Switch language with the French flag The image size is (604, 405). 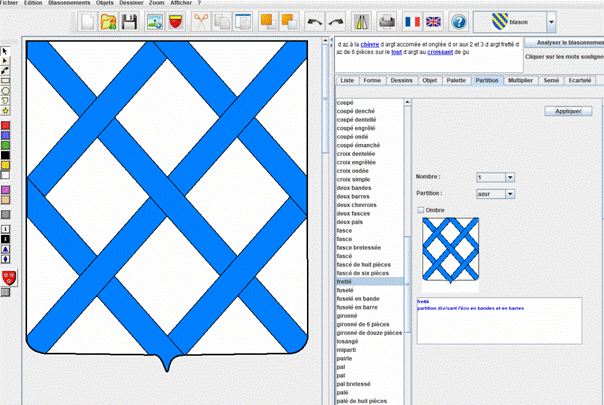pos(411,21)
